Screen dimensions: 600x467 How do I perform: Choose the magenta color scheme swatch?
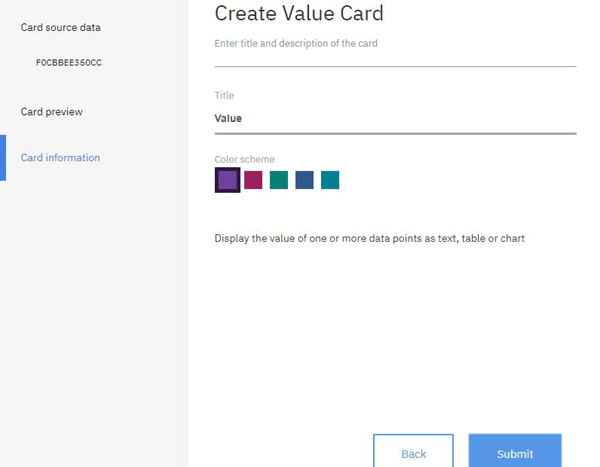(x=253, y=180)
